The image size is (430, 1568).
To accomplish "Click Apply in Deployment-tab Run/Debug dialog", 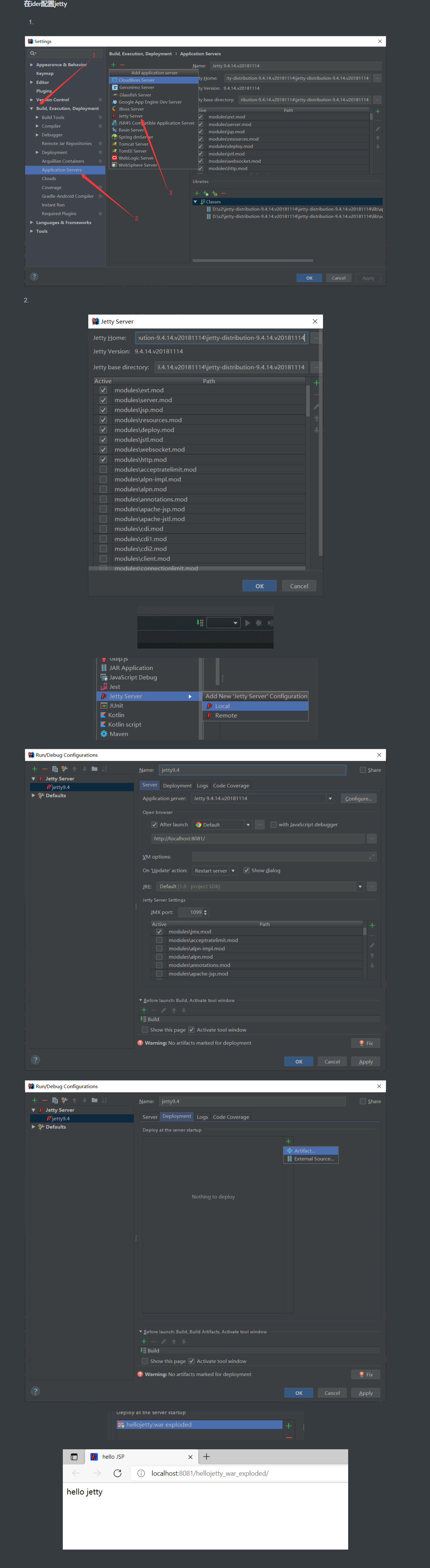I will (366, 1393).
